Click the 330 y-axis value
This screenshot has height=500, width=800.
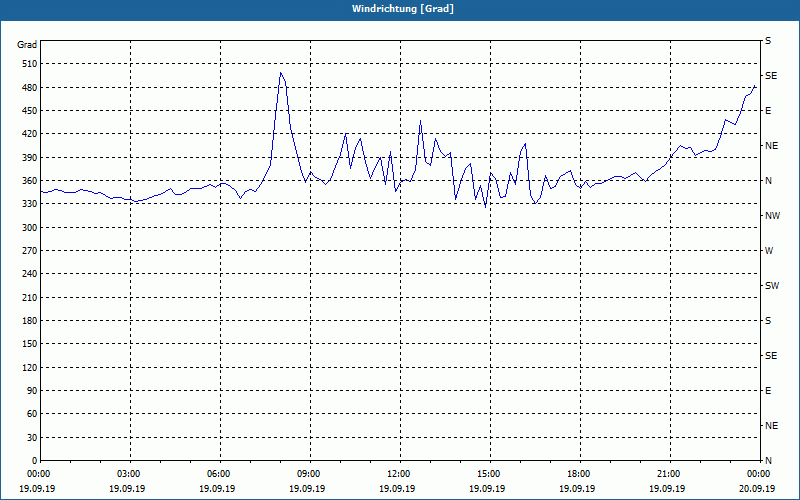30,204
